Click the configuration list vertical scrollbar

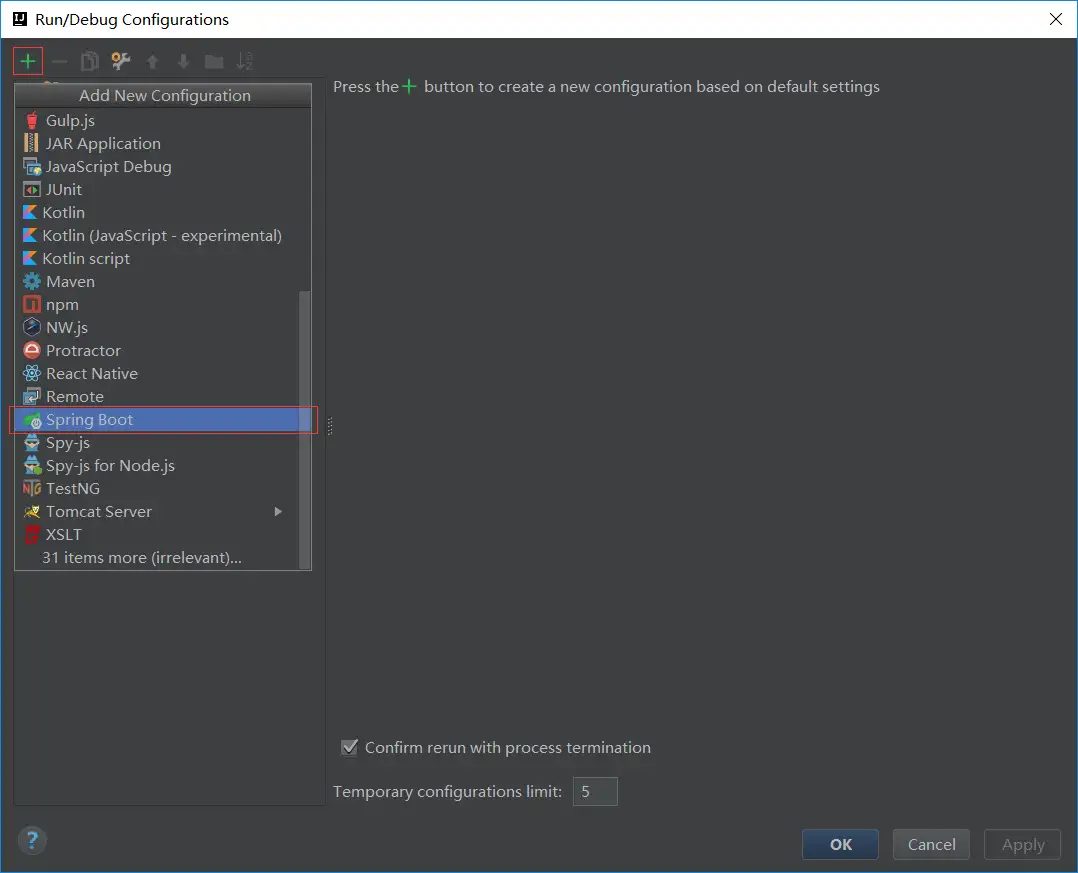click(305, 430)
